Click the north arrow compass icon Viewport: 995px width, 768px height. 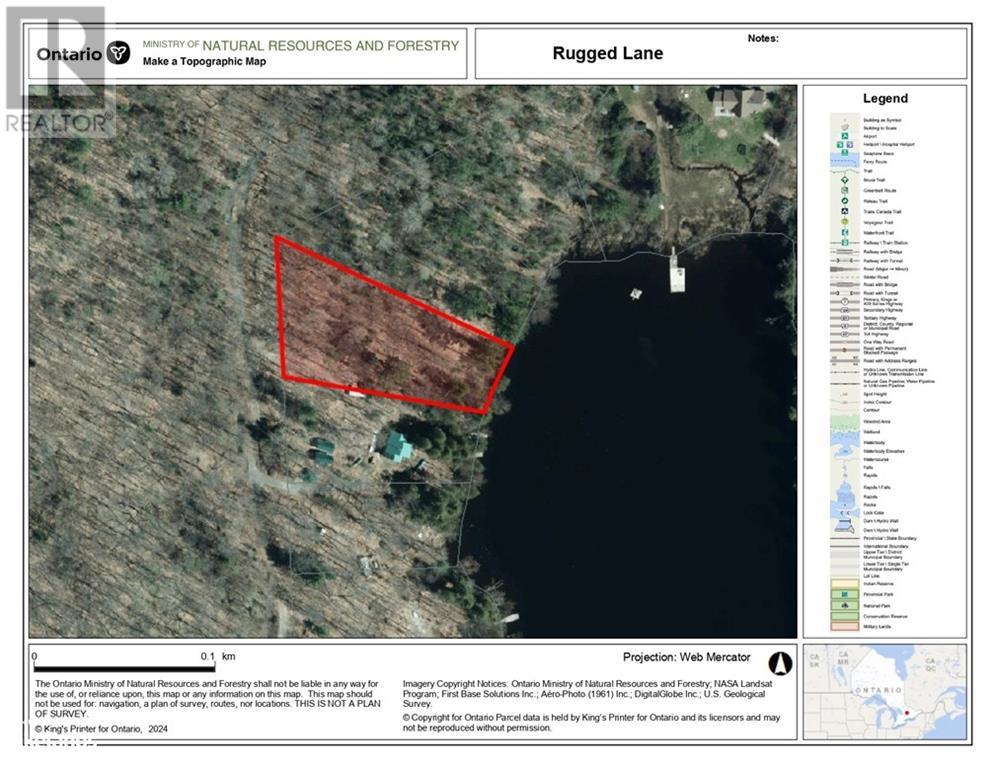click(780, 663)
